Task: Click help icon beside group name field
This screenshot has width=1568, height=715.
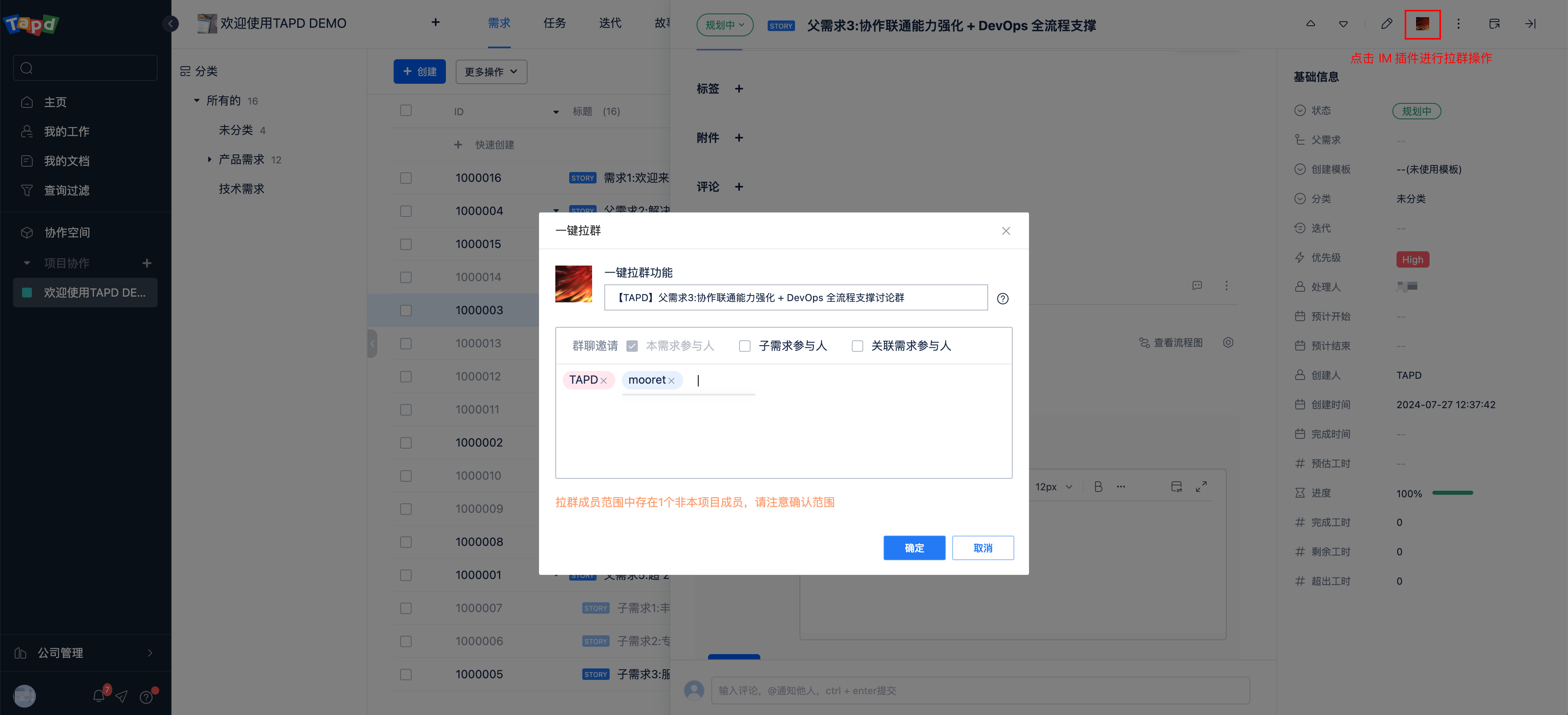Action: (x=1002, y=298)
